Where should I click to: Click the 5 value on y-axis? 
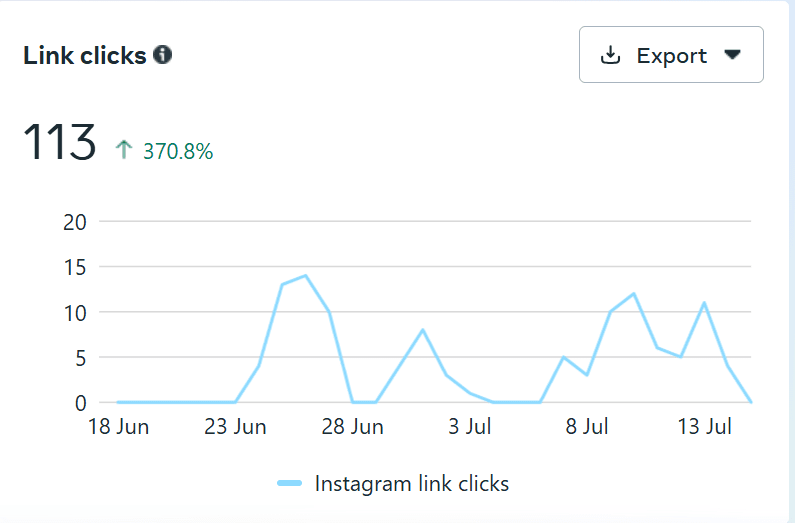[x=80, y=357]
